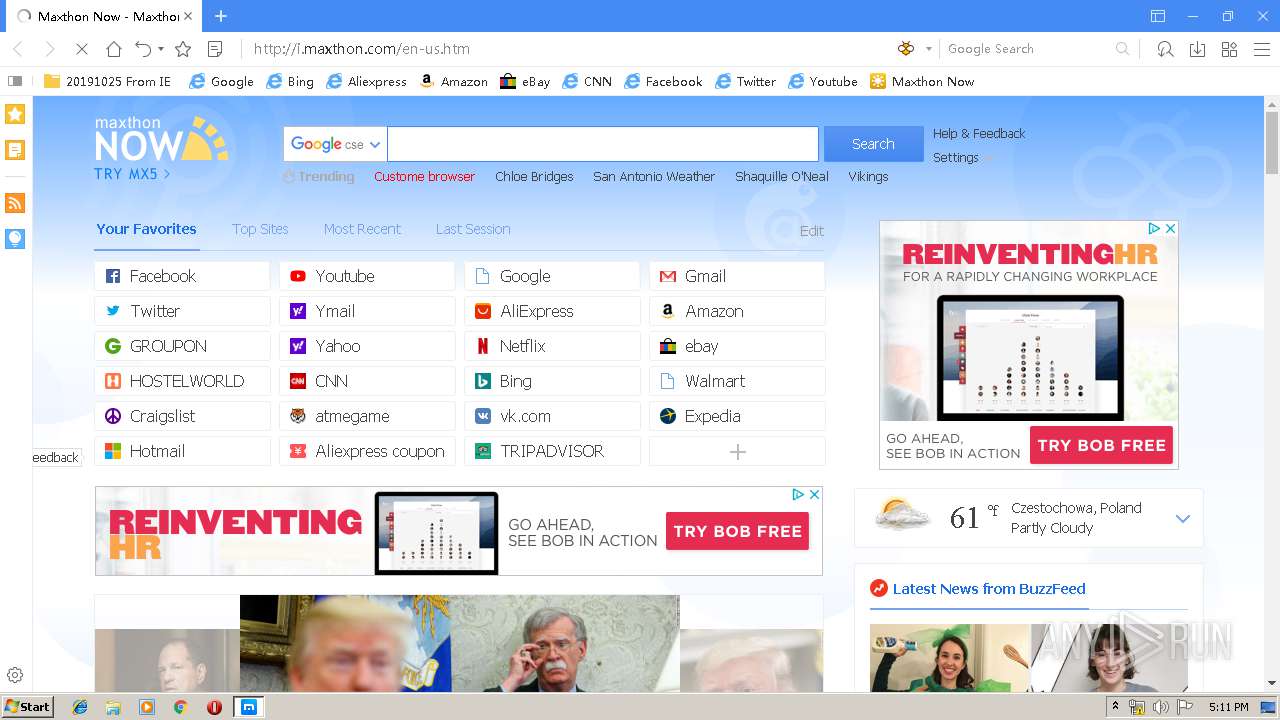
Task: Open Craigslist favorite tile
Action: [182, 416]
